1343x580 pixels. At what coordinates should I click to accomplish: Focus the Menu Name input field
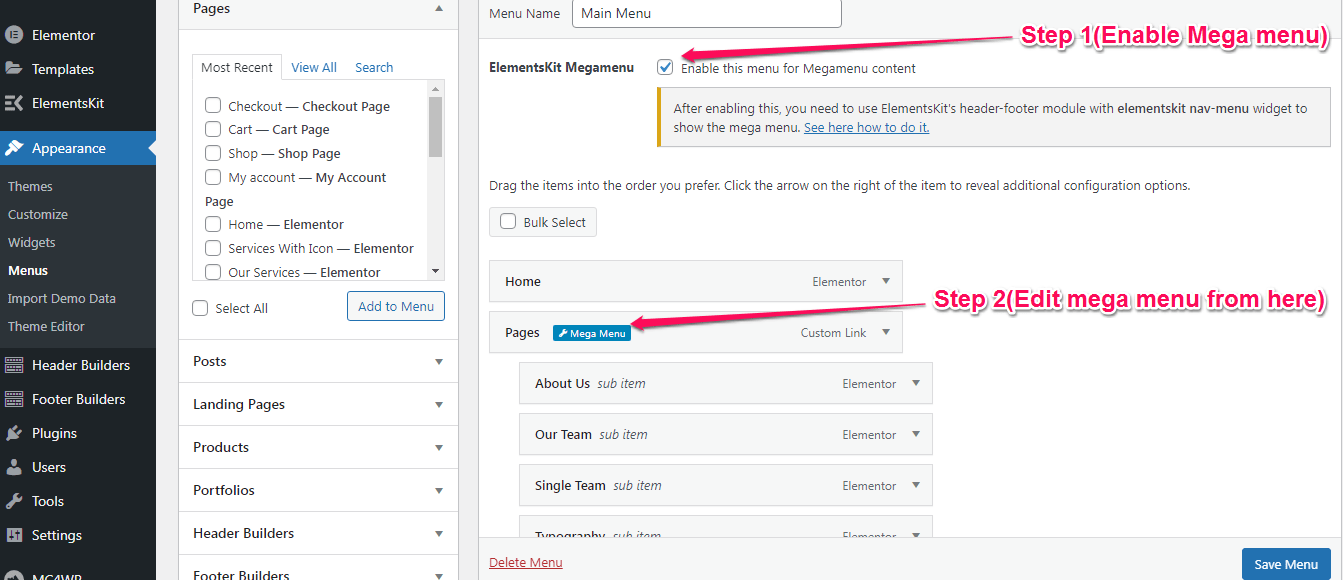click(707, 13)
